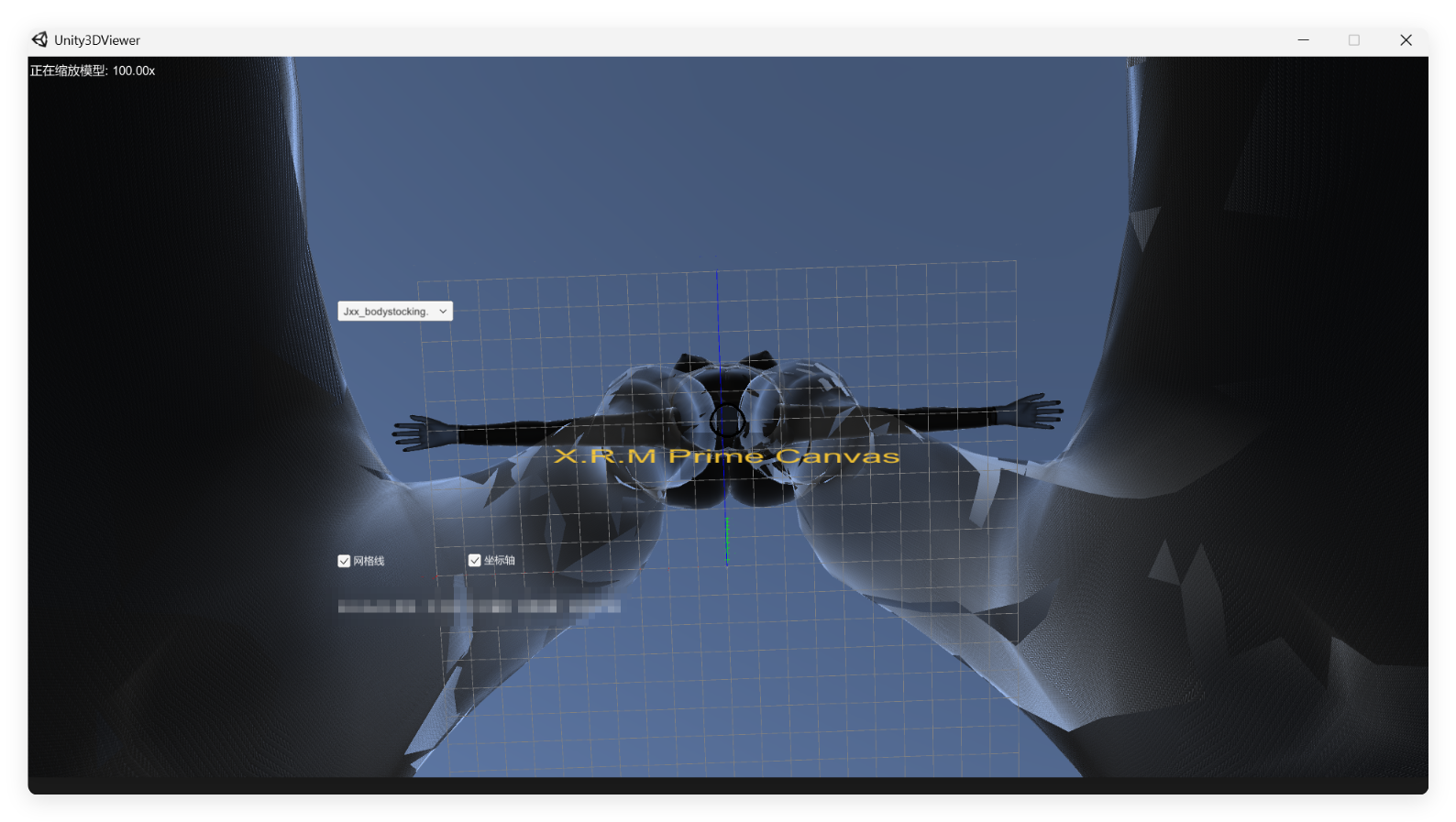Viewport: 1456px width, 822px height.
Task: Minimize the Unity3DViewer window
Action: pos(1303,40)
